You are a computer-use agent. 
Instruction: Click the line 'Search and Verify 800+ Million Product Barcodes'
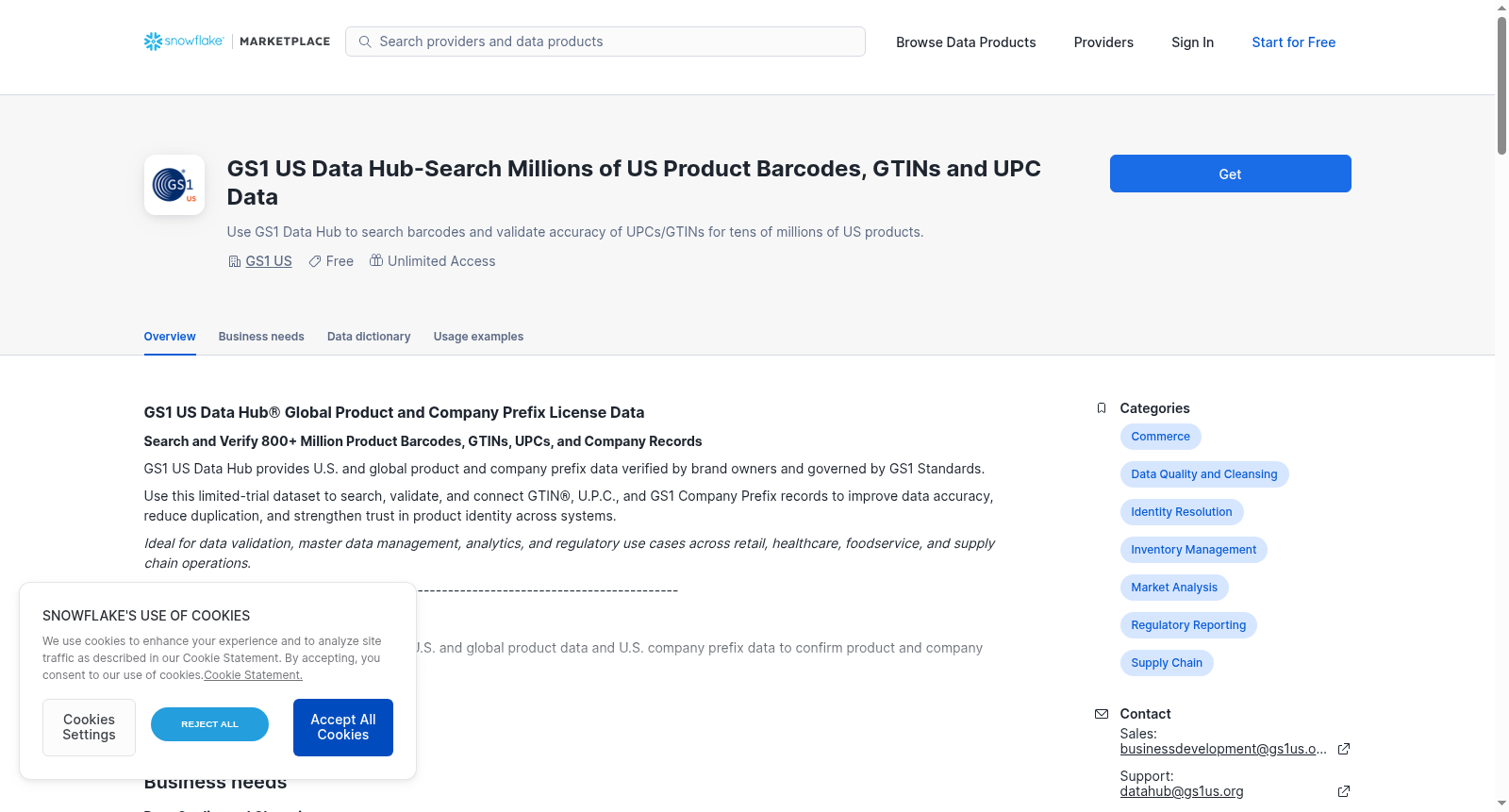tap(423, 441)
